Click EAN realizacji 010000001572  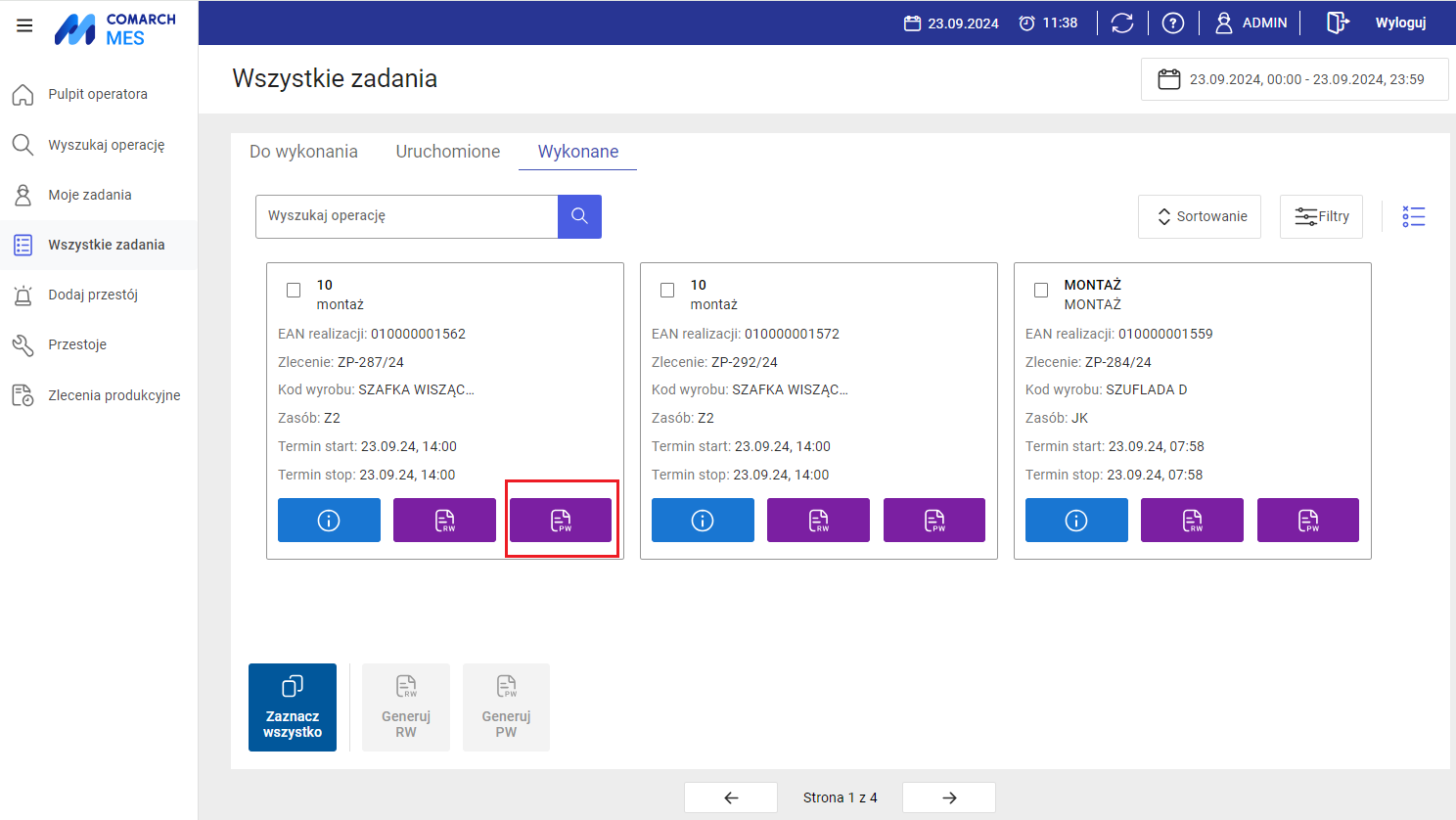pos(746,334)
